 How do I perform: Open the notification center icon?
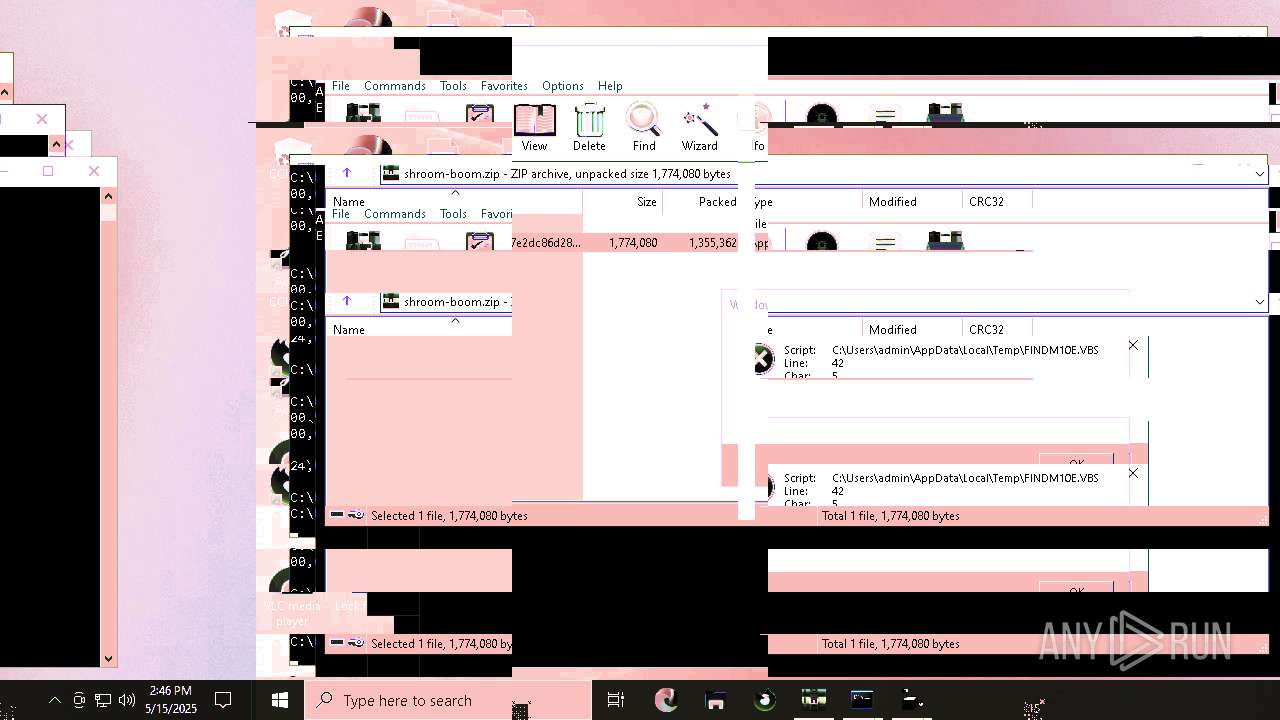[x=224, y=701]
